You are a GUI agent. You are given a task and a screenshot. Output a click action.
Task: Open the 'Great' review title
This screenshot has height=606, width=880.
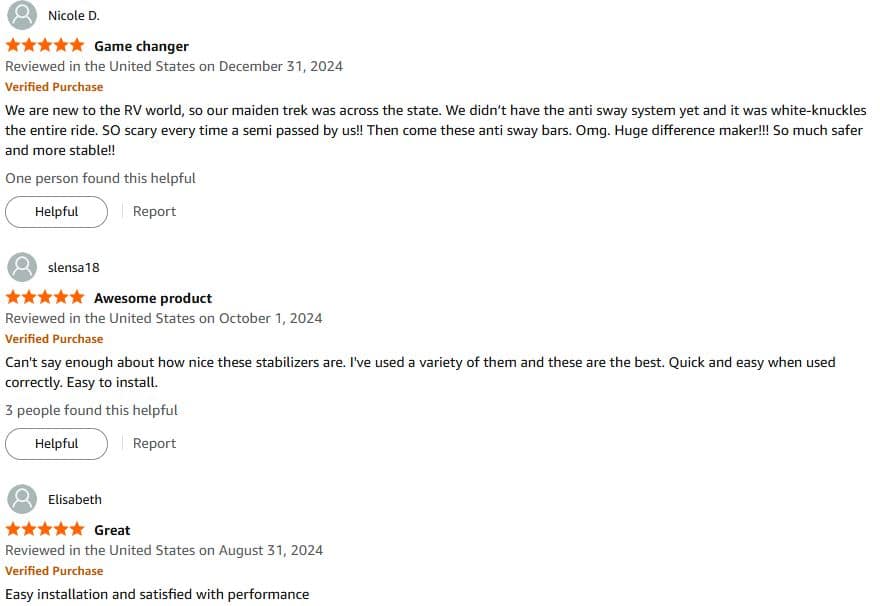tap(112, 530)
